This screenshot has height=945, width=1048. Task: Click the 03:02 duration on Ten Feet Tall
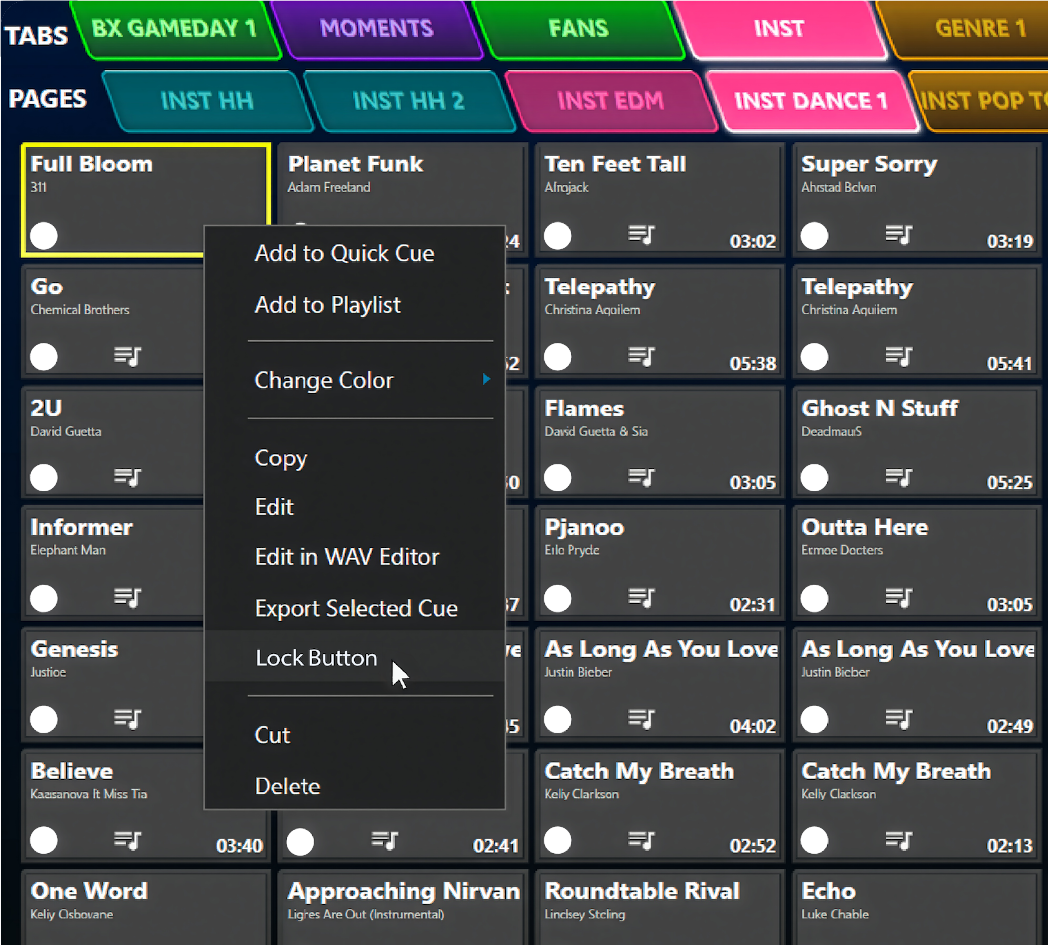[x=753, y=241]
